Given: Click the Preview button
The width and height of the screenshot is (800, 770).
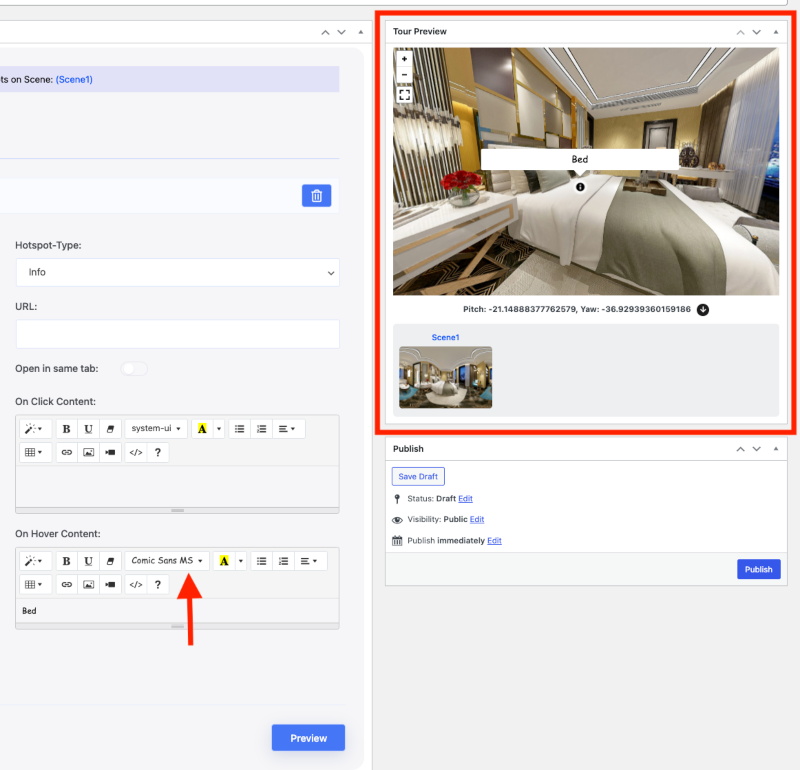Looking at the screenshot, I should coord(308,738).
